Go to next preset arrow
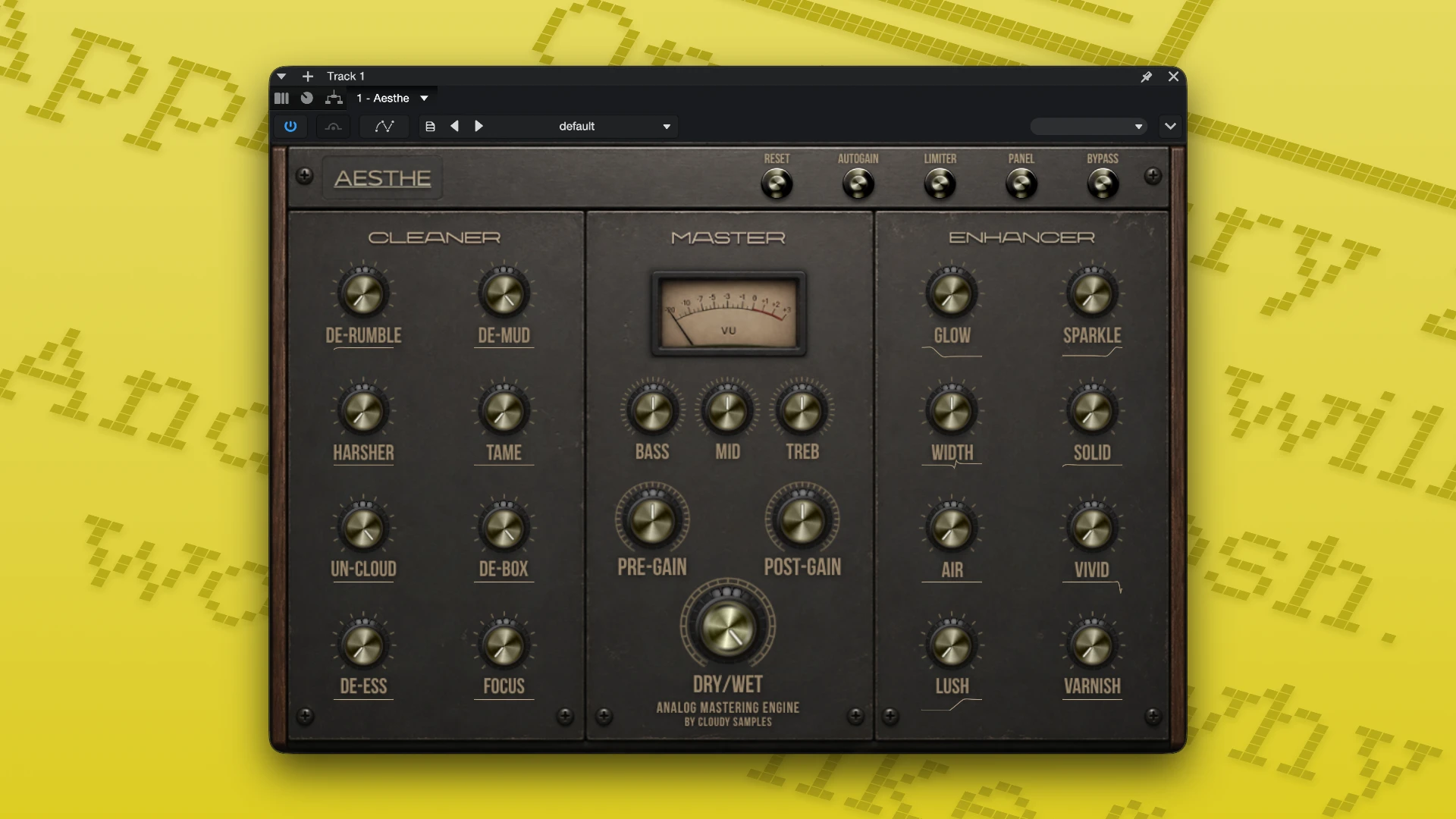The image size is (1456, 819). coord(479,126)
